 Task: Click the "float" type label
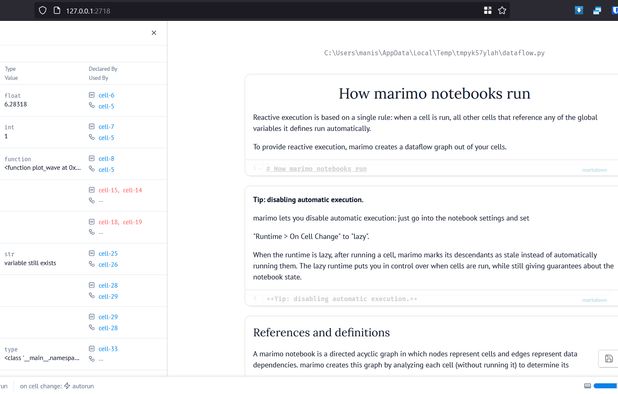point(13,96)
